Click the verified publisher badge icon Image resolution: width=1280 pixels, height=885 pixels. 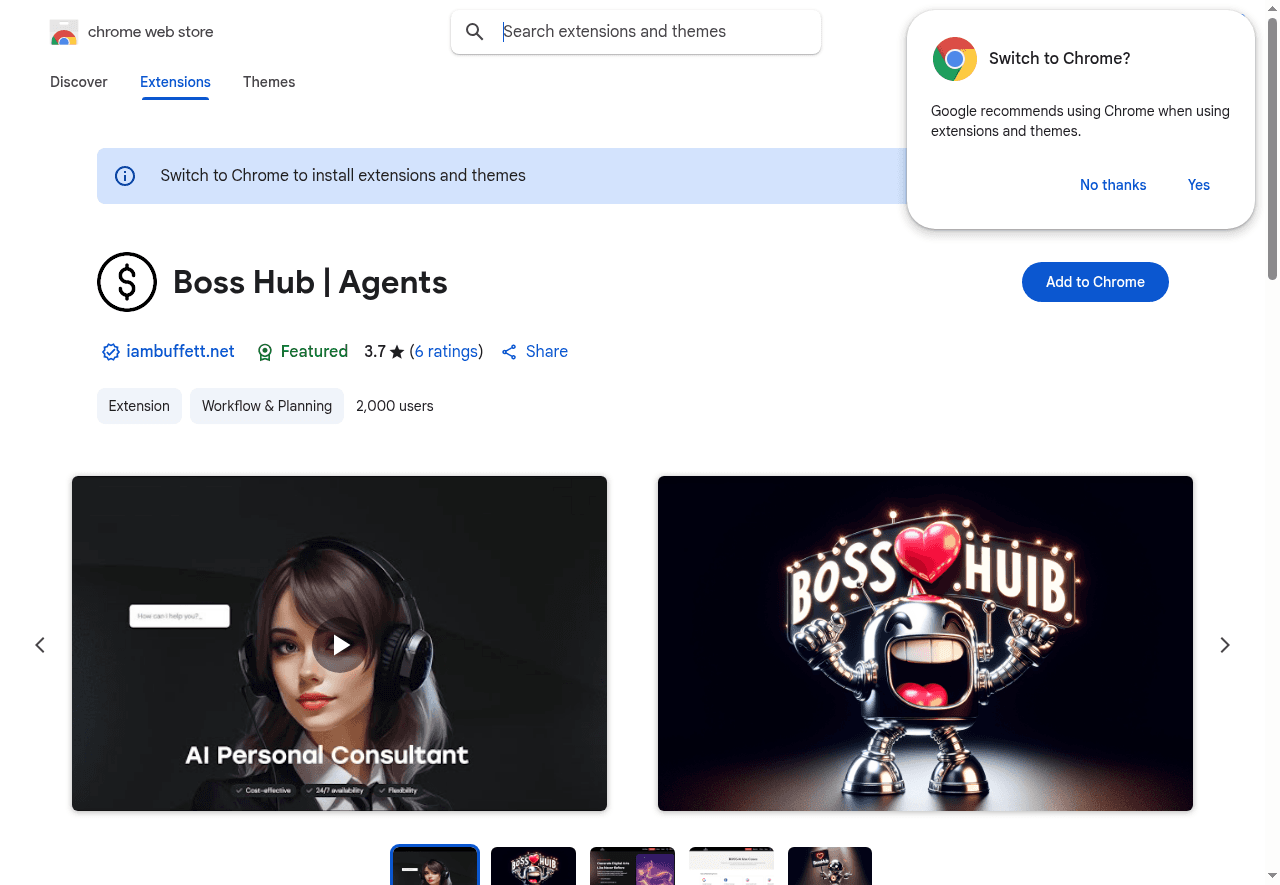point(110,351)
